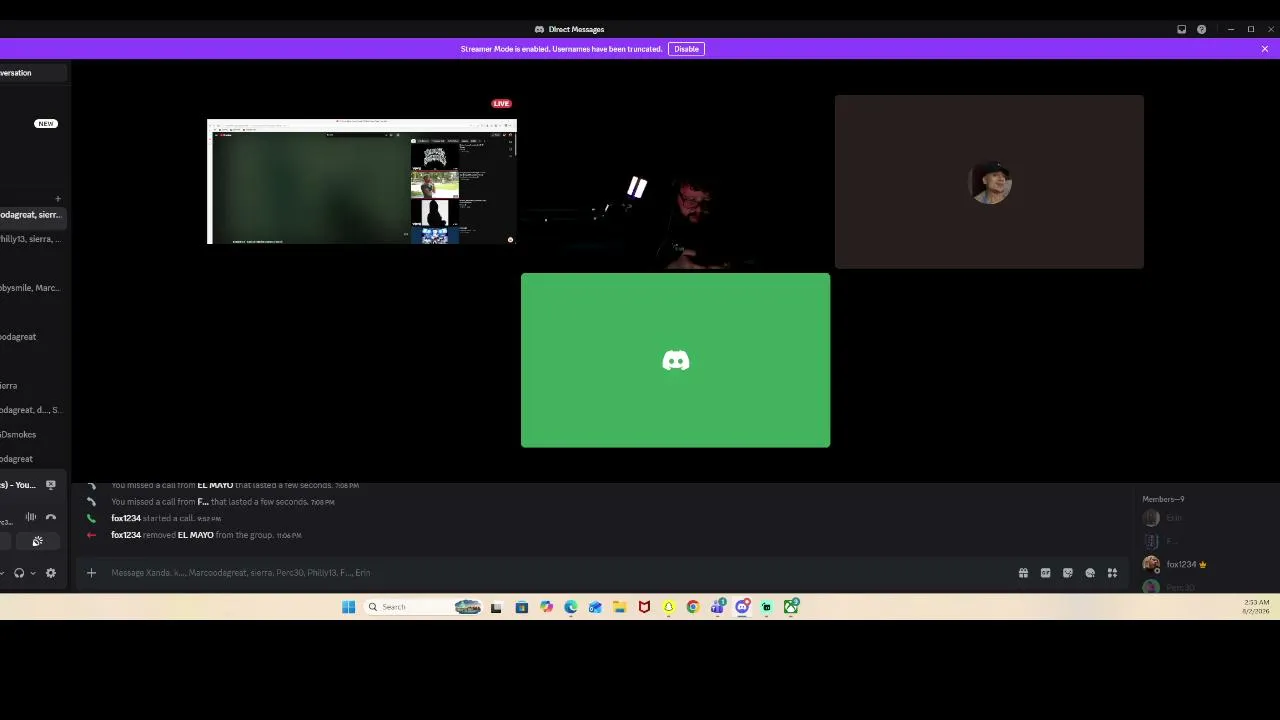
Task: Open McAfee from the taskbar
Action: [x=644, y=607]
